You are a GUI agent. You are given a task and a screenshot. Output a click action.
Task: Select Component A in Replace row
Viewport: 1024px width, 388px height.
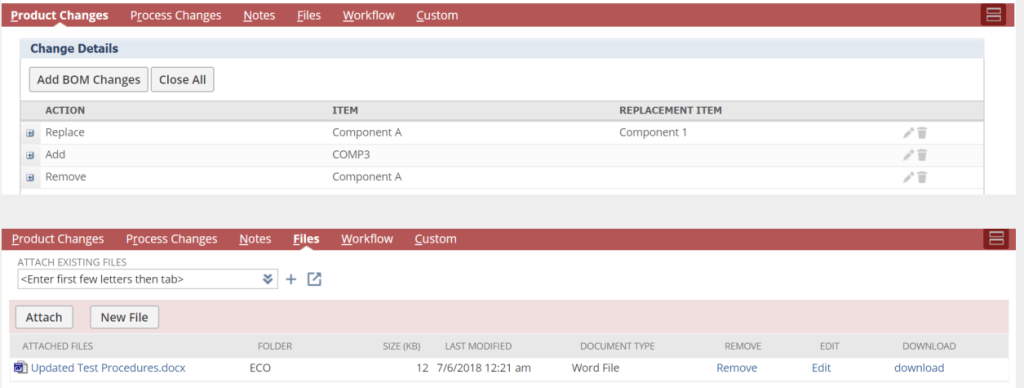[x=366, y=133]
